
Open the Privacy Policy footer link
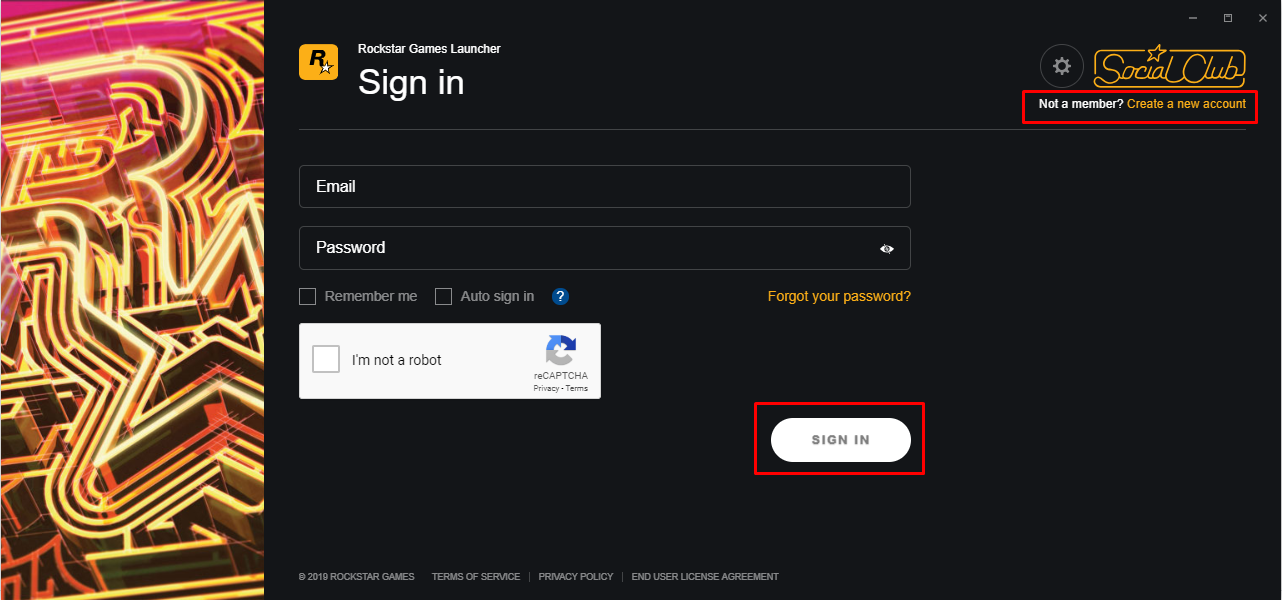(576, 577)
